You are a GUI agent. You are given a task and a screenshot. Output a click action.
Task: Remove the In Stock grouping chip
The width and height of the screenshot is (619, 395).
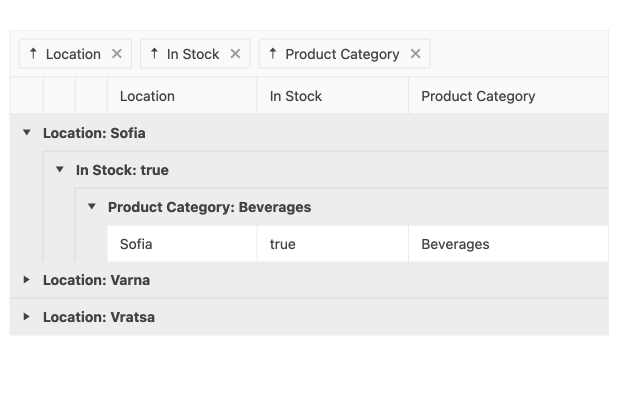point(235,54)
